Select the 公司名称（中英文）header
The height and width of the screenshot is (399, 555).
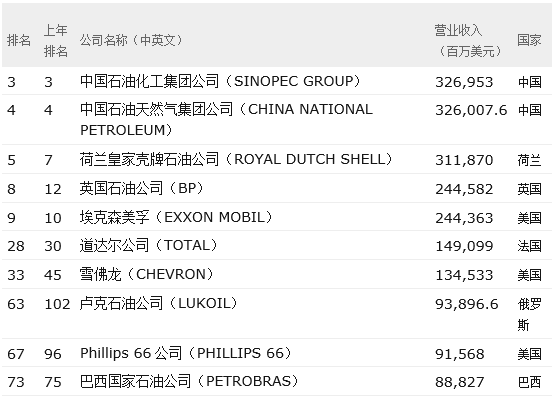click(132, 40)
